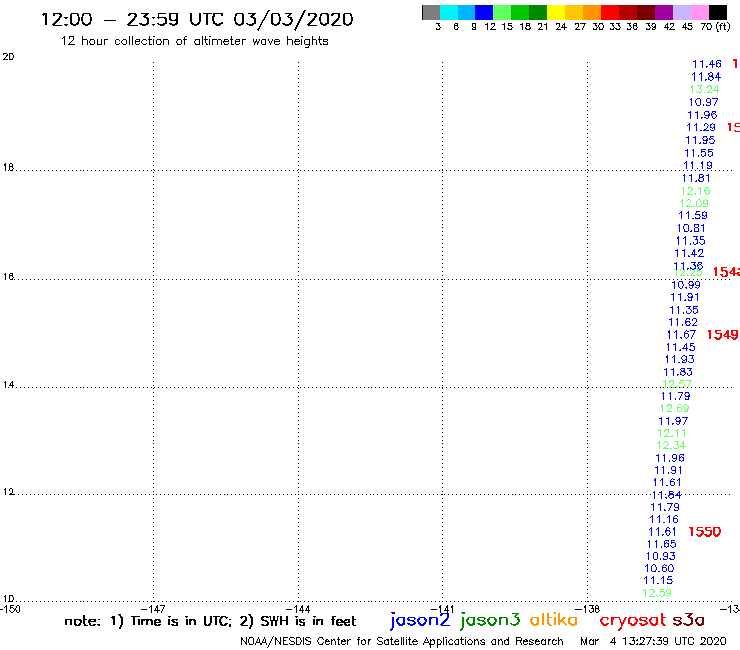Click the gray swatch in the color scale
This screenshot has height=650, width=740.
[431, 12]
